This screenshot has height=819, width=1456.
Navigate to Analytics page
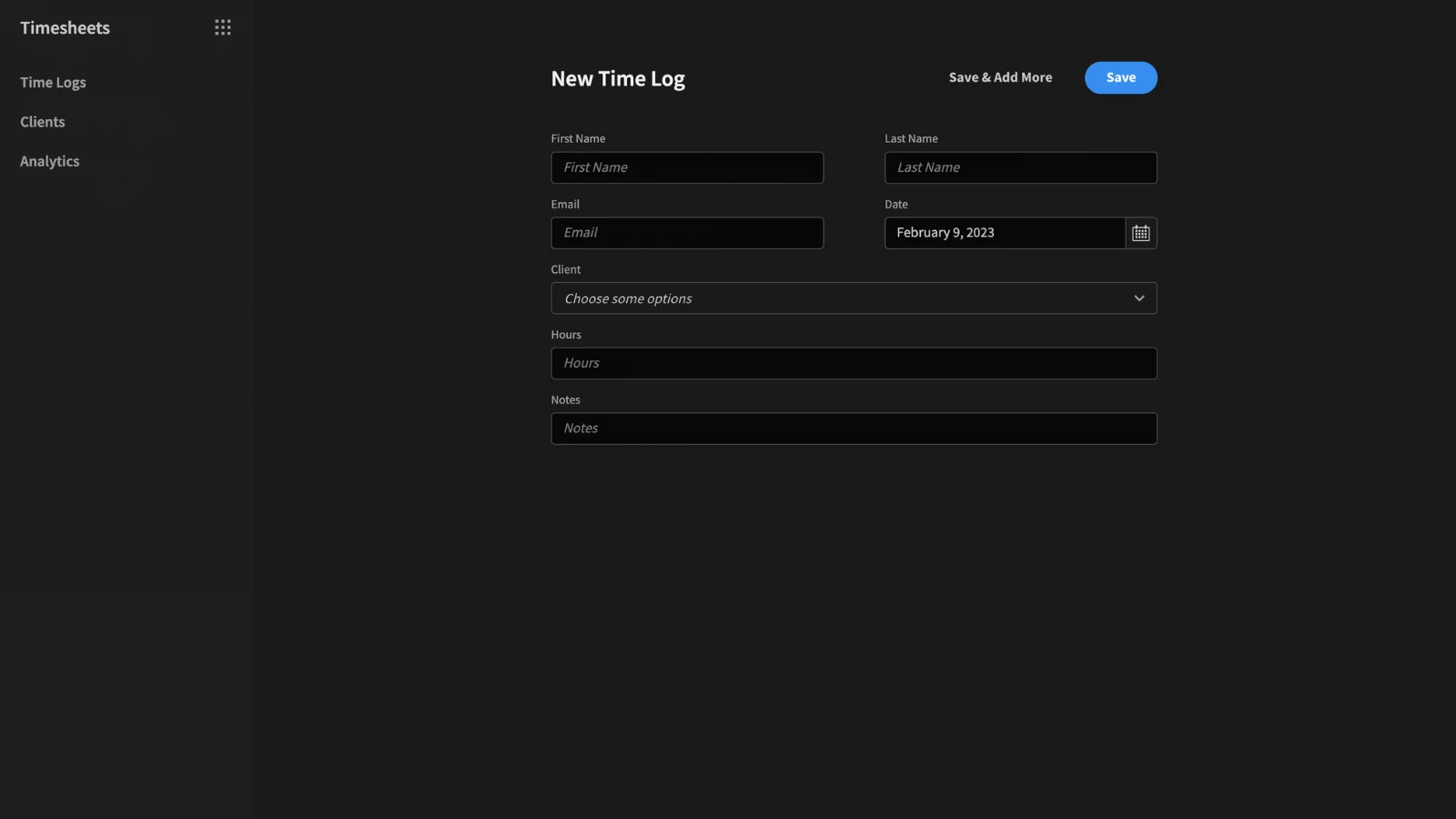[50, 162]
